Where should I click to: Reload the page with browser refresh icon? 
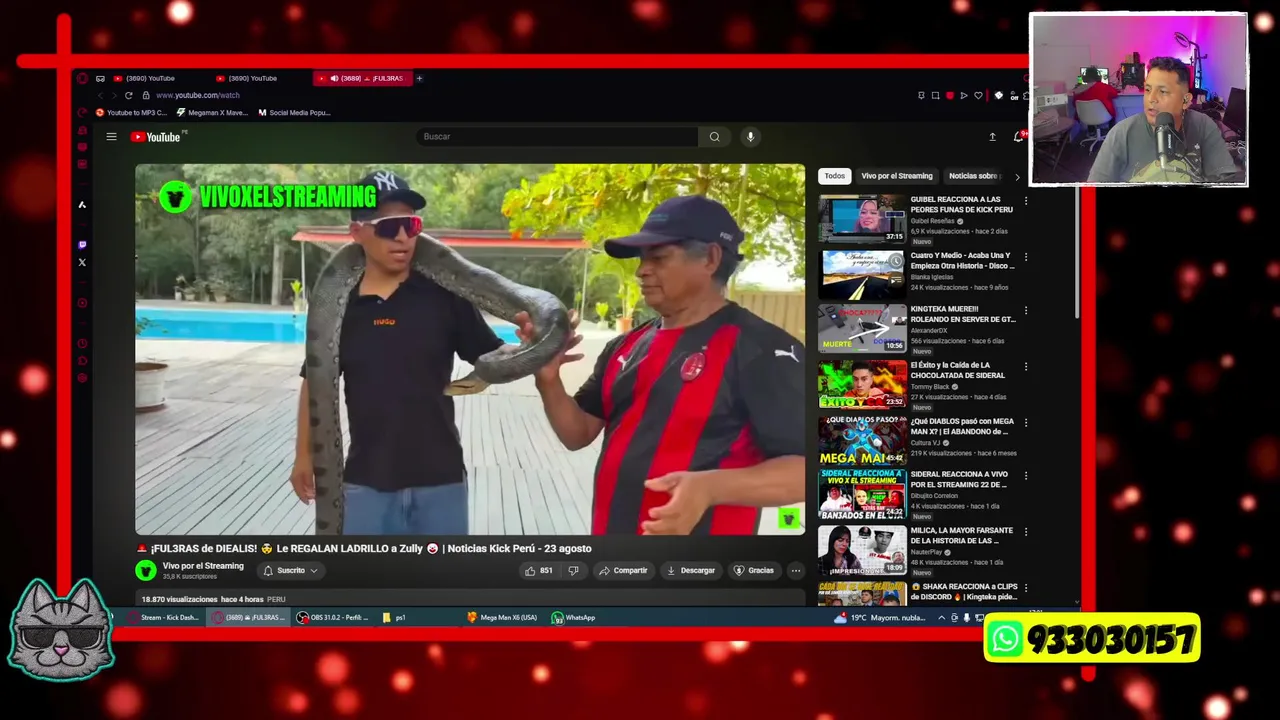128,95
